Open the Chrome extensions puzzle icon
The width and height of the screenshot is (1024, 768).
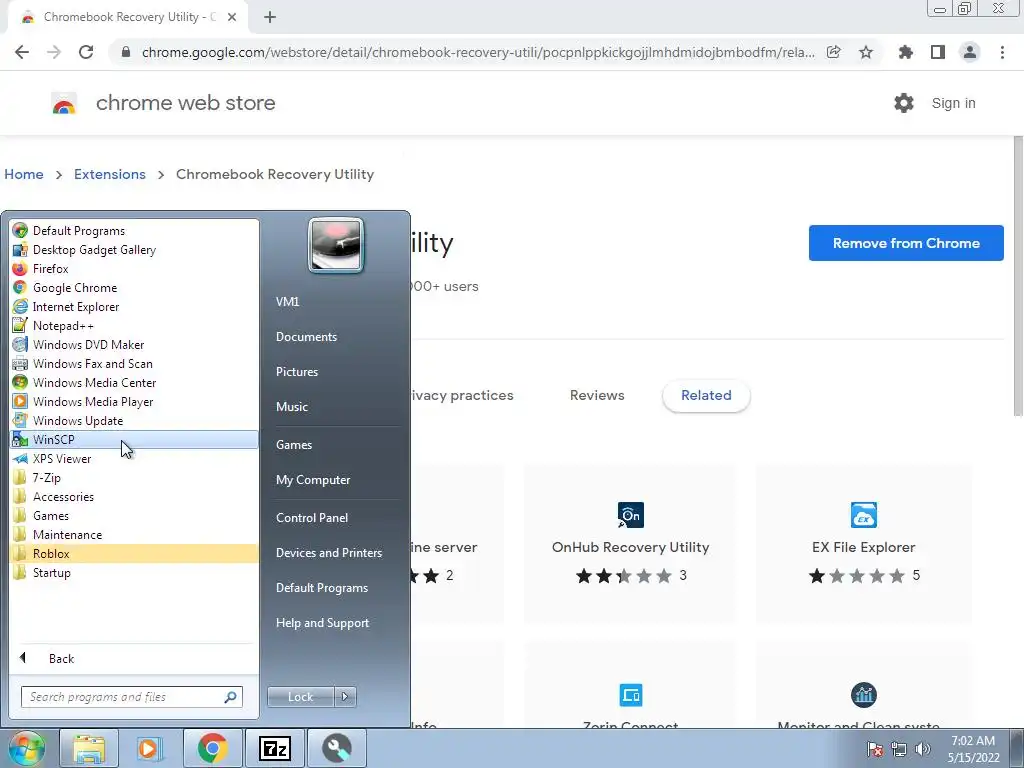[905, 52]
